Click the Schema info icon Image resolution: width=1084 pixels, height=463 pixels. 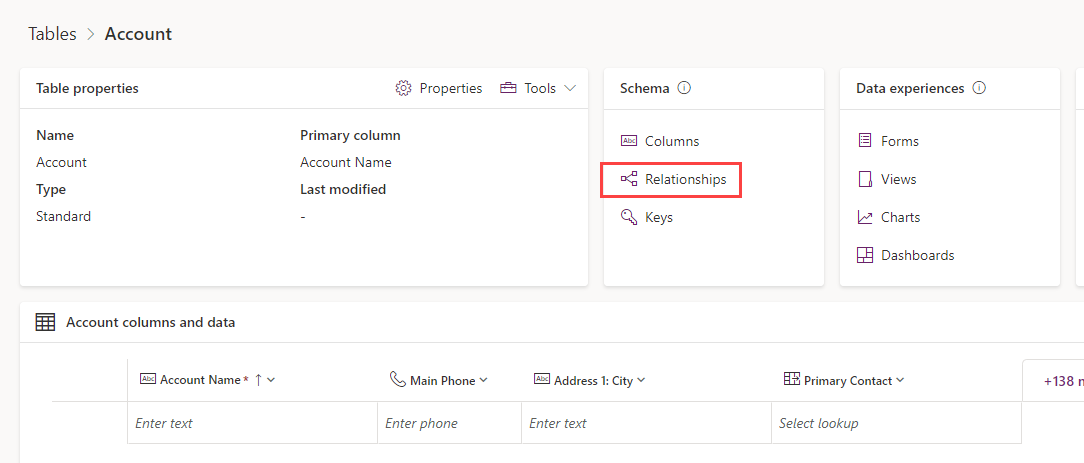[x=684, y=88]
